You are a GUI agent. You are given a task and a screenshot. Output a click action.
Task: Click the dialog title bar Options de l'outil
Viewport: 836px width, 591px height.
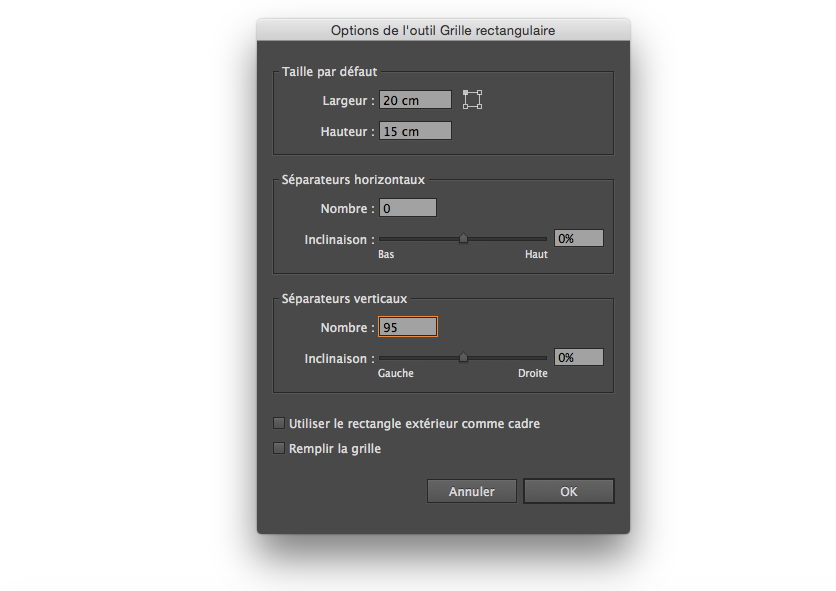click(443, 30)
